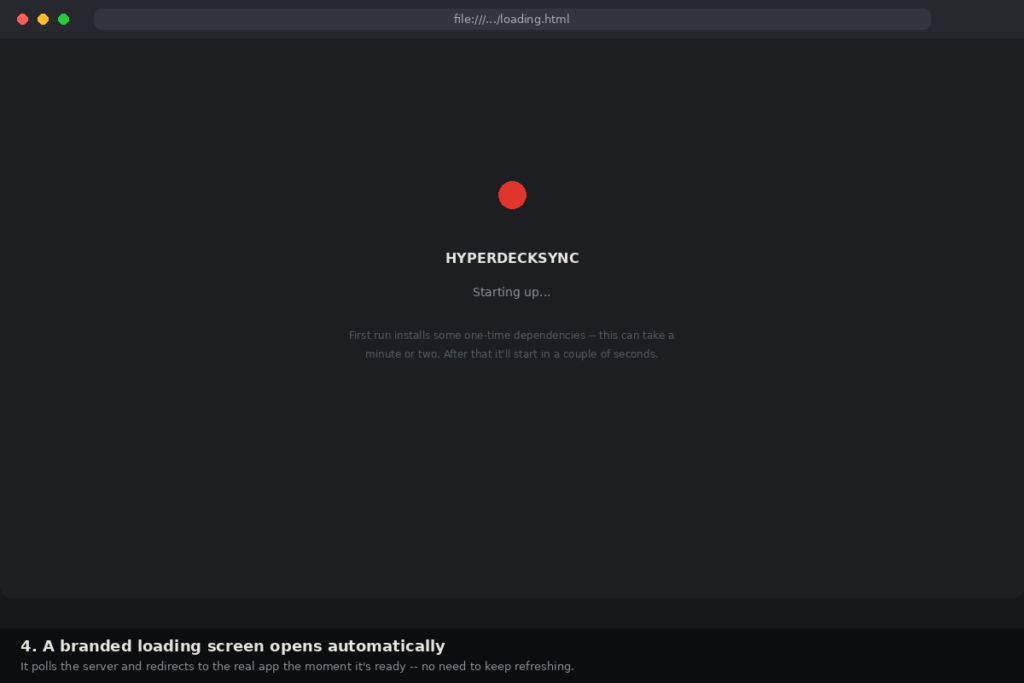Click the address bar showing file:///.../loading.html
The height and width of the screenshot is (683, 1024).
tap(512, 19)
